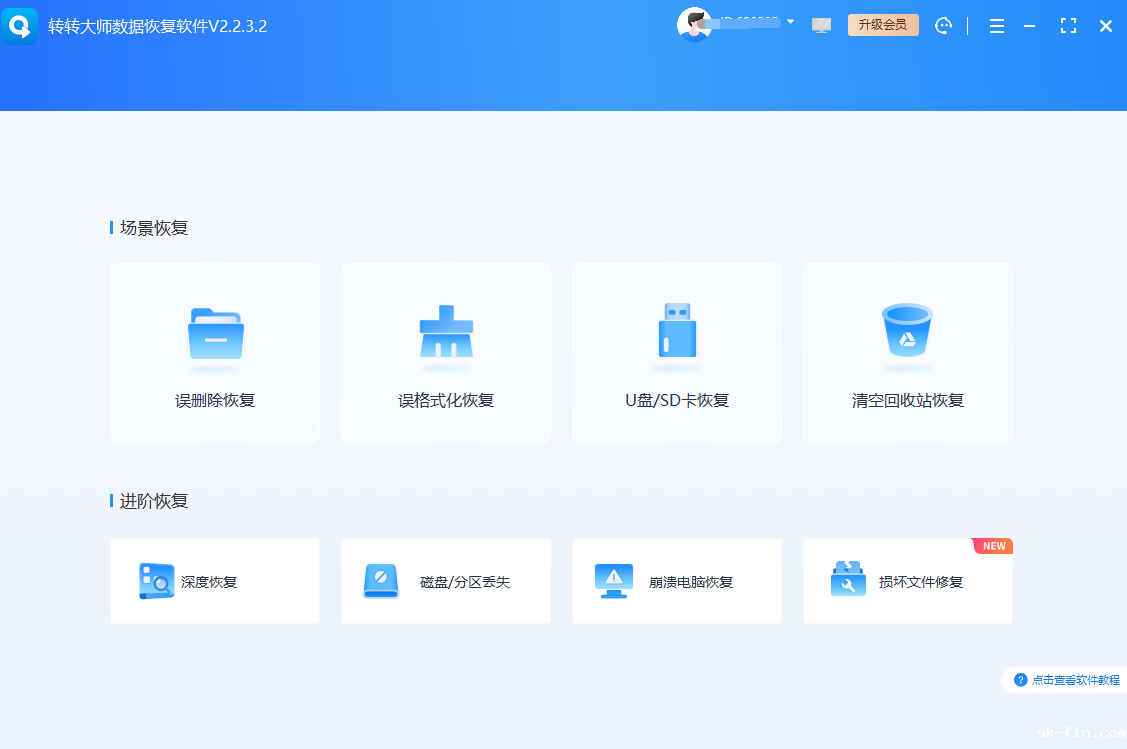Screen dimensions: 1127x749
Task: Click the question mark icon in the tutorial banner
Action: pos(1020,679)
